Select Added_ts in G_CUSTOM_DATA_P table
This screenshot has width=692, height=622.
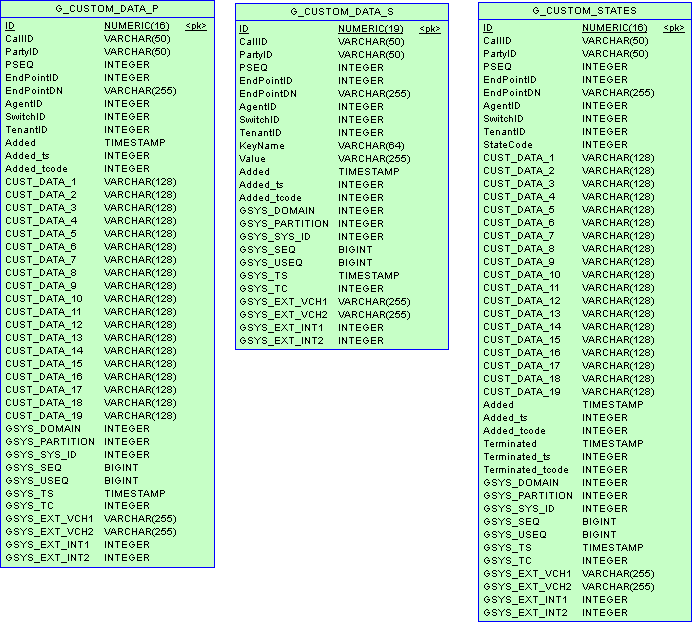[x=27, y=156]
